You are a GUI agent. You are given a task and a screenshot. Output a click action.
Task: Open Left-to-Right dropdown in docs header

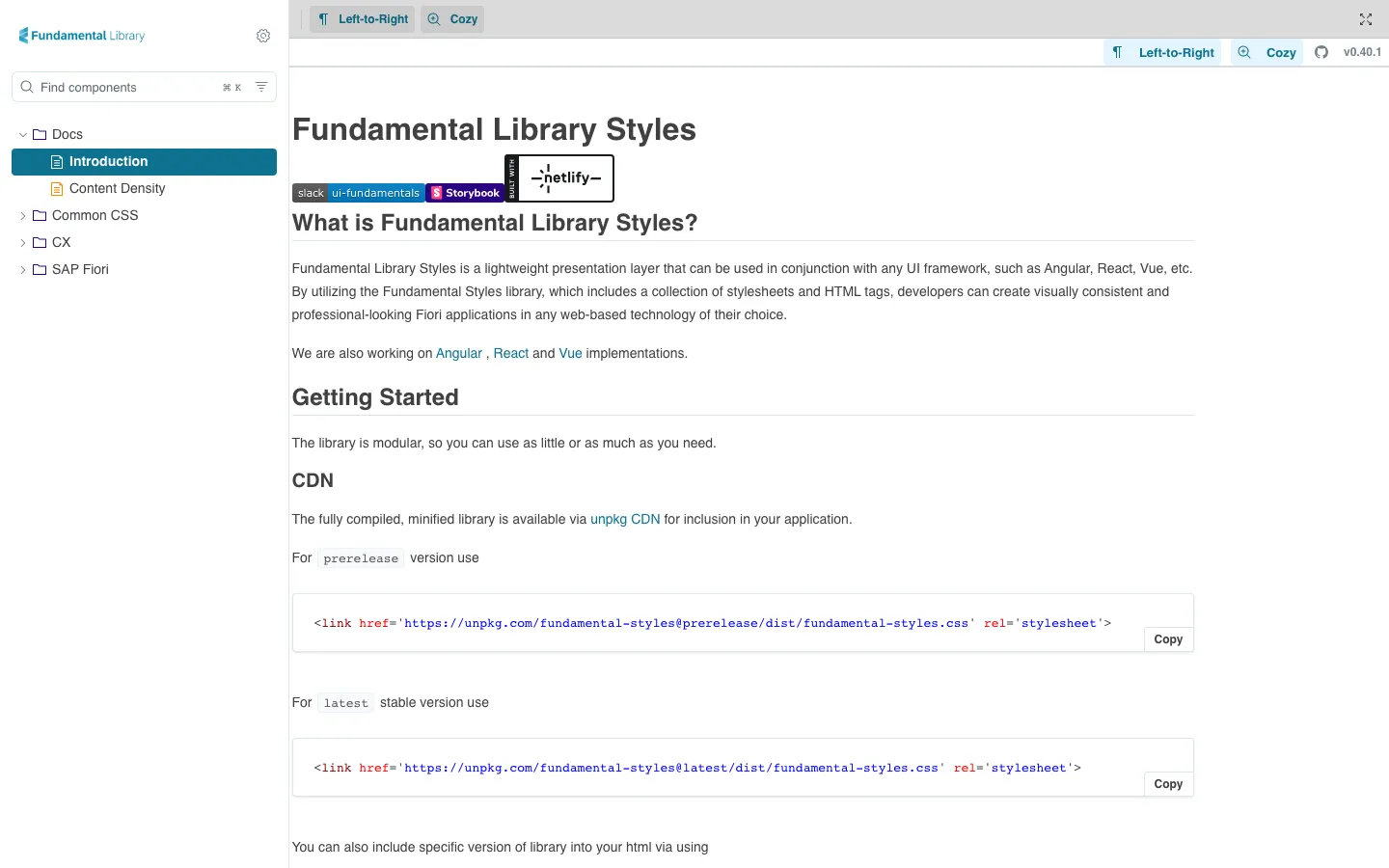1162,52
